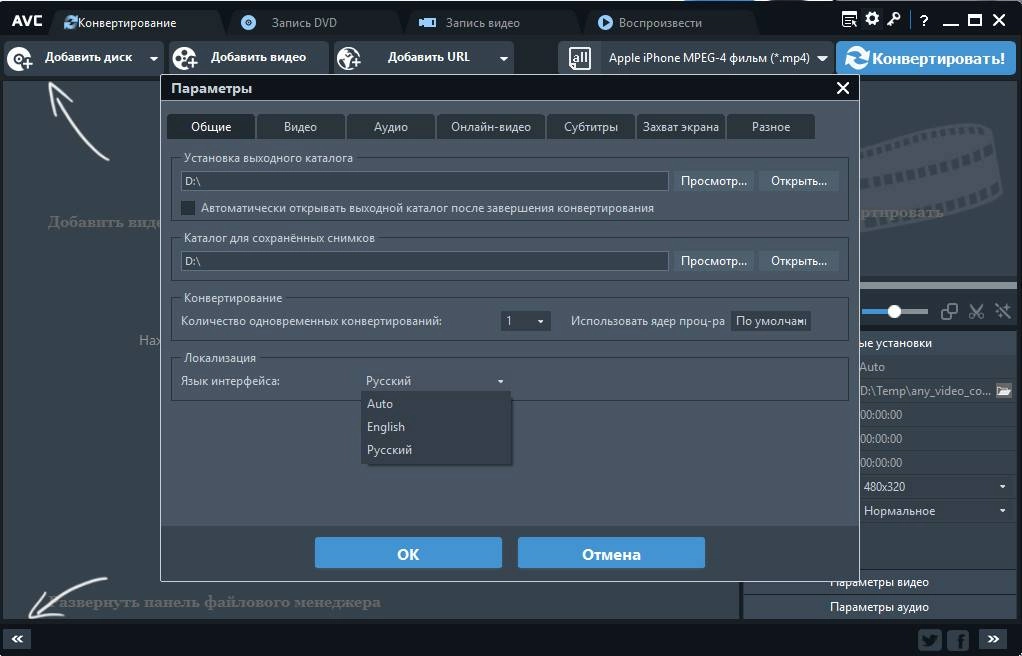Select the Захват экрана settings tab
The image size is (1022, 656).
[x=680, y=127]
